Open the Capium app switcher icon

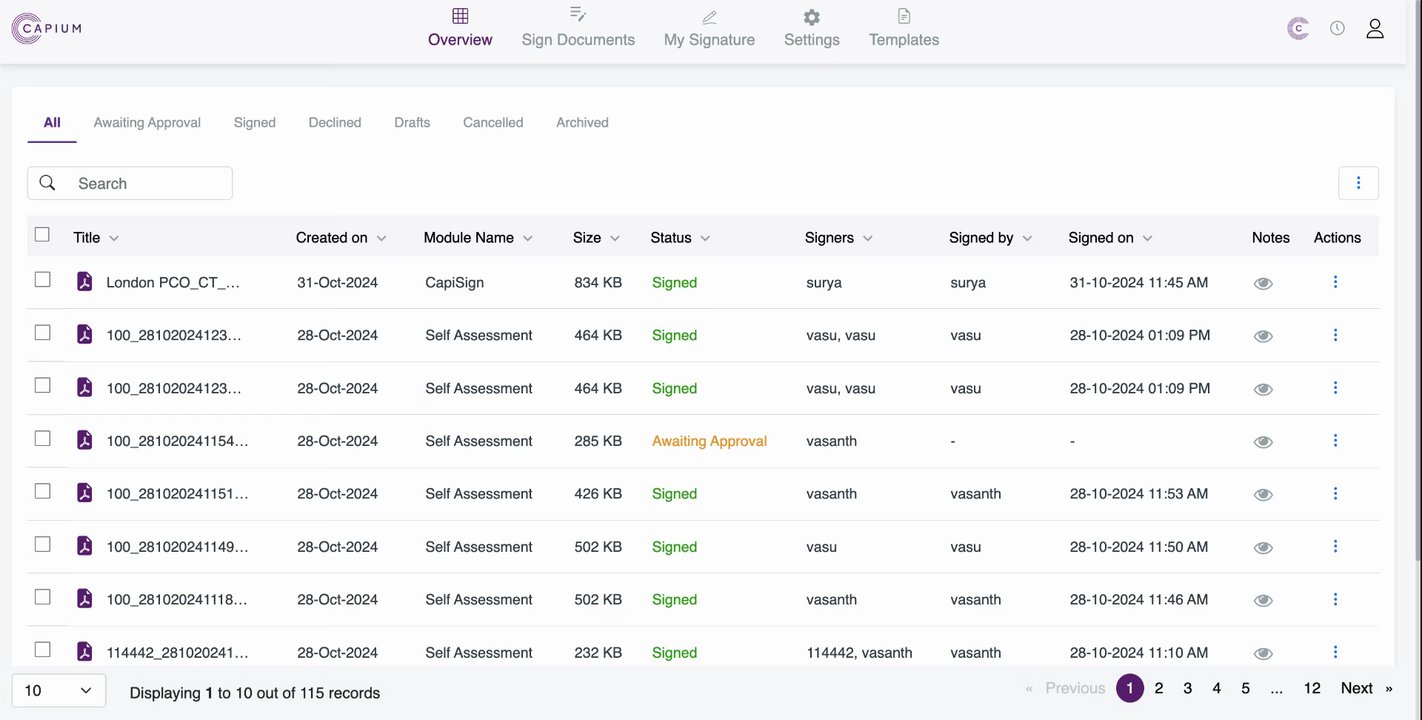click(1298, 29)
